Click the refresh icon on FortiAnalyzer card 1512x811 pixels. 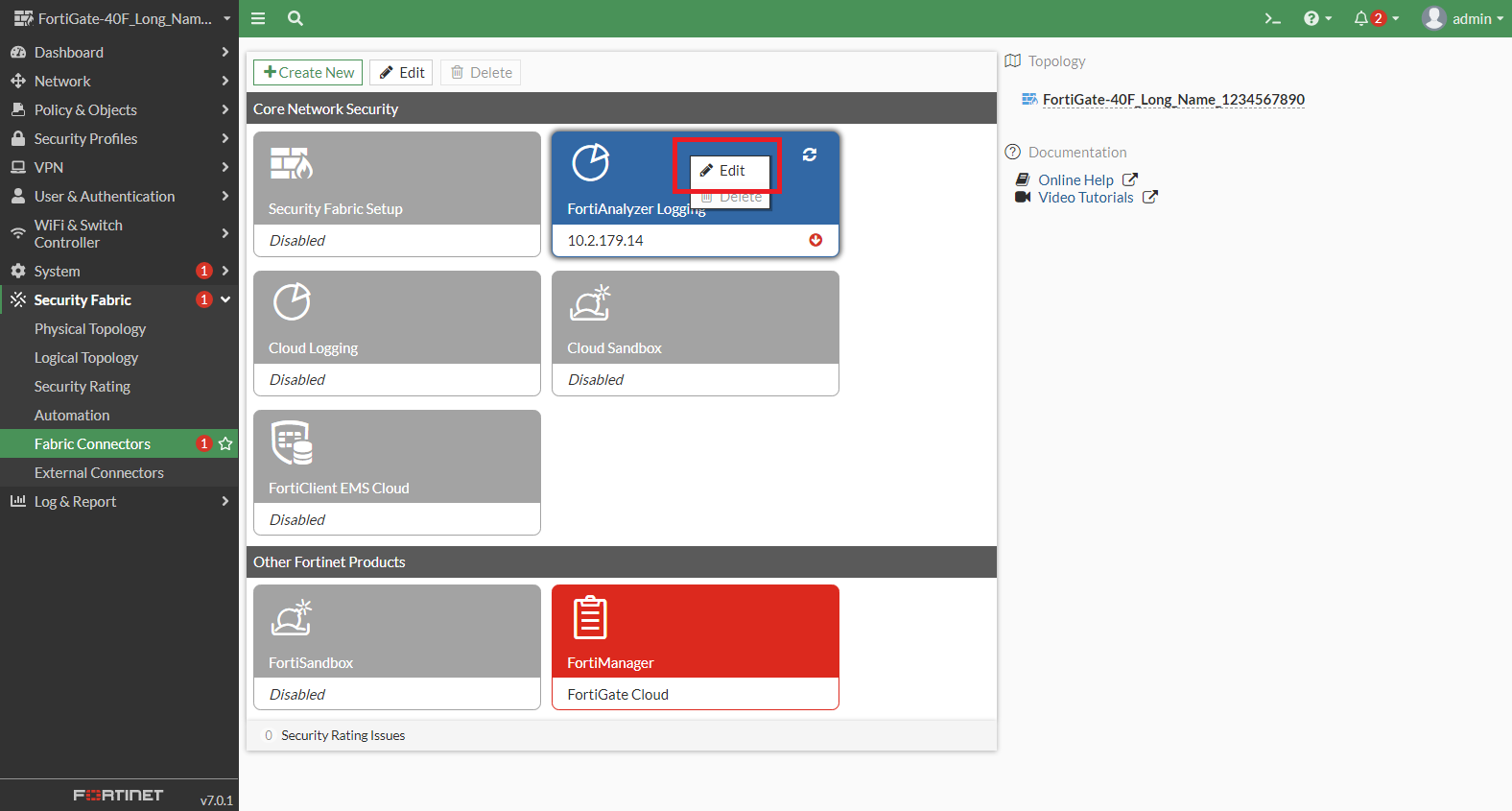point(810,155)
